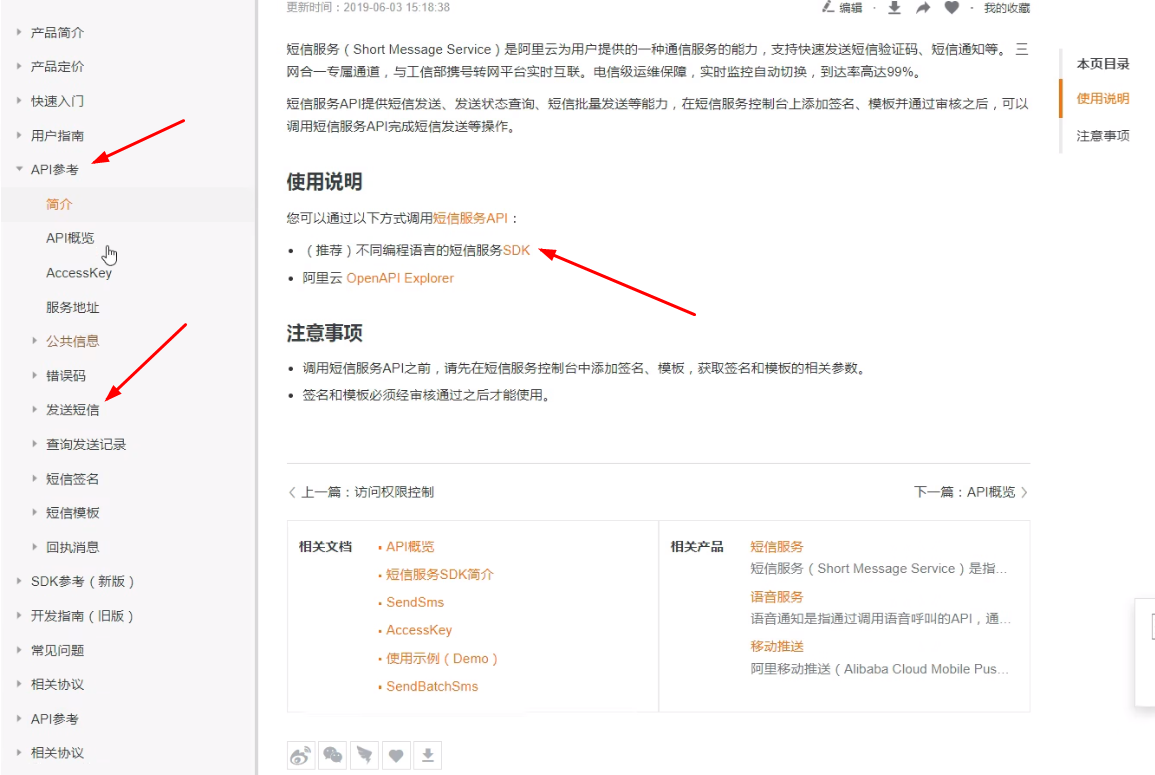1155x775 pixels.
Task: Click the heart icon beside 我的收藏
Action: (x=952, y=7)
